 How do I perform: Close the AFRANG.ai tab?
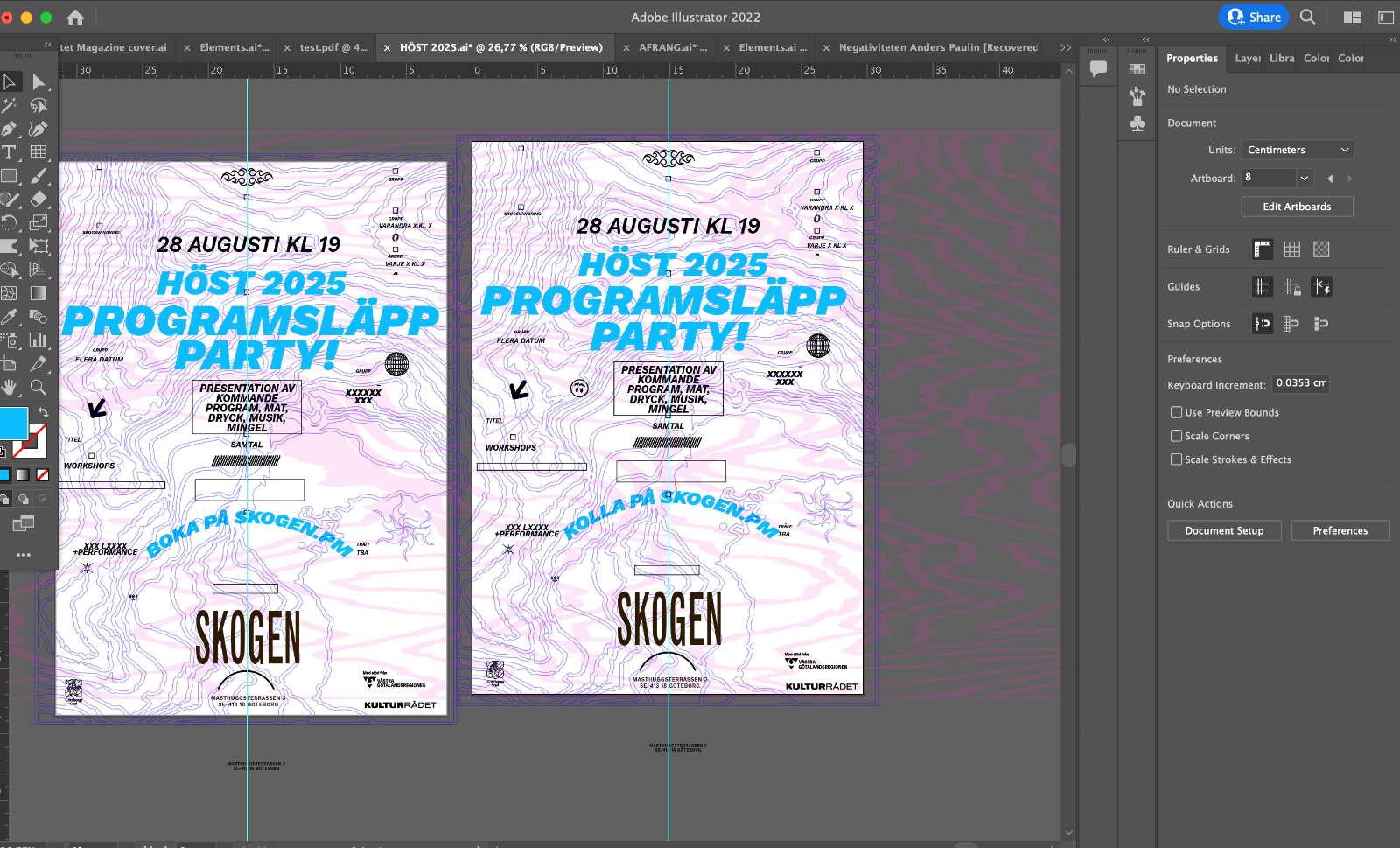click(x=626, y=48)
